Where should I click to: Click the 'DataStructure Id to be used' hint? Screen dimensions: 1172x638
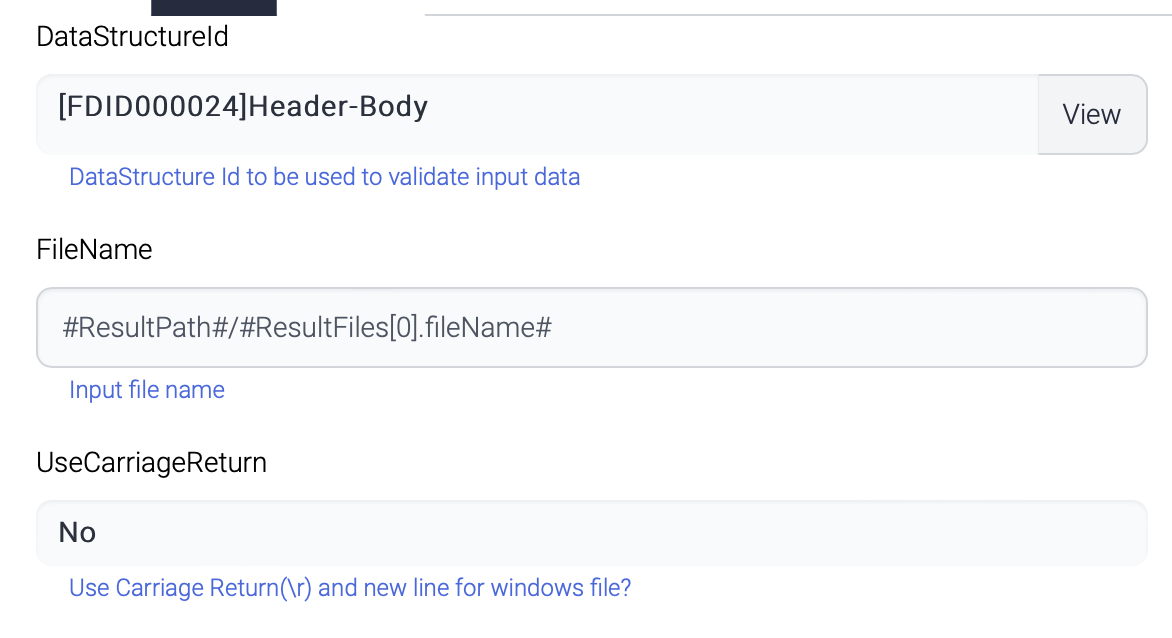[324, 178]
